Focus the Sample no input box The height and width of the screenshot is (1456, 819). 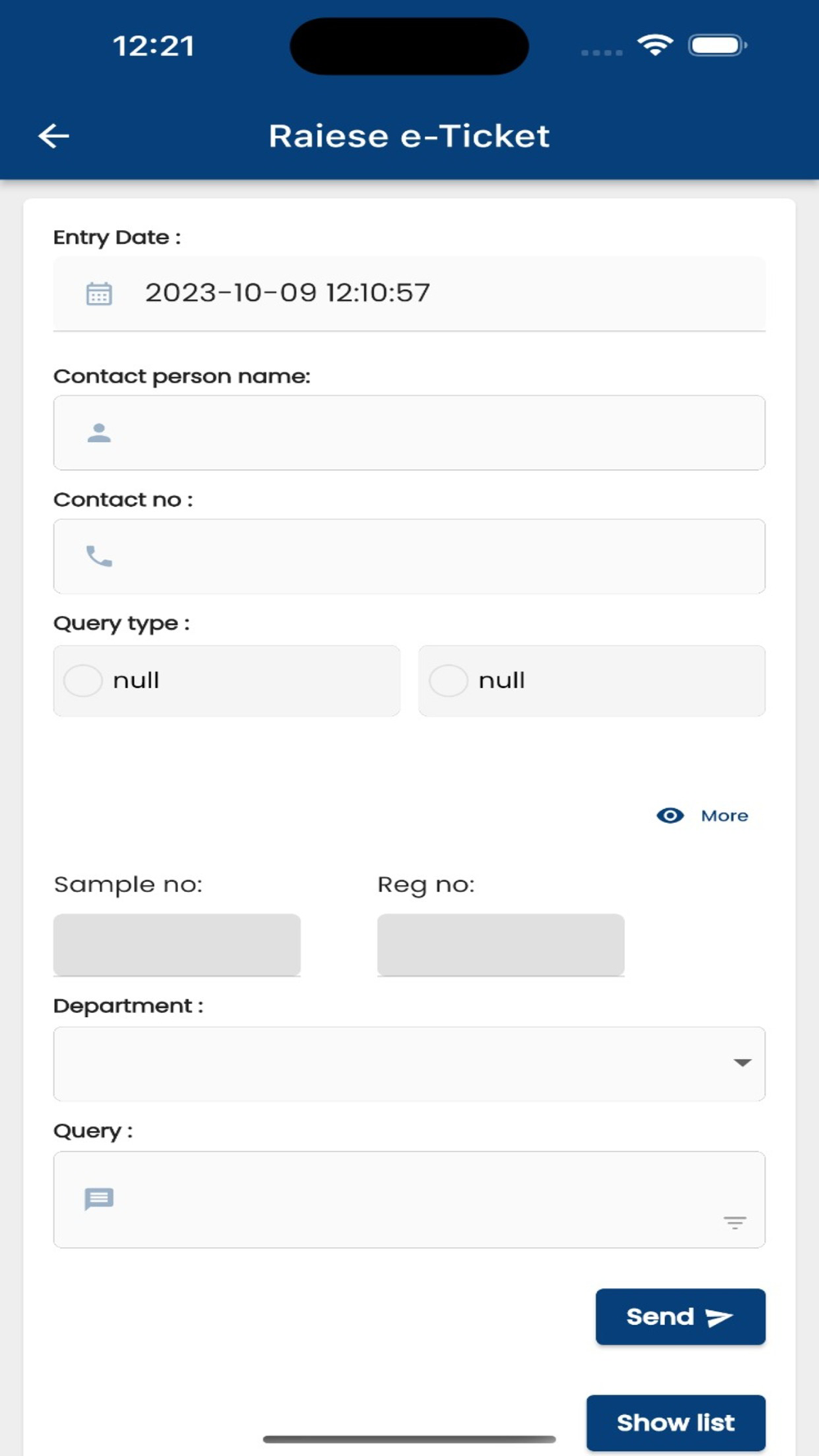coord(177,944)
